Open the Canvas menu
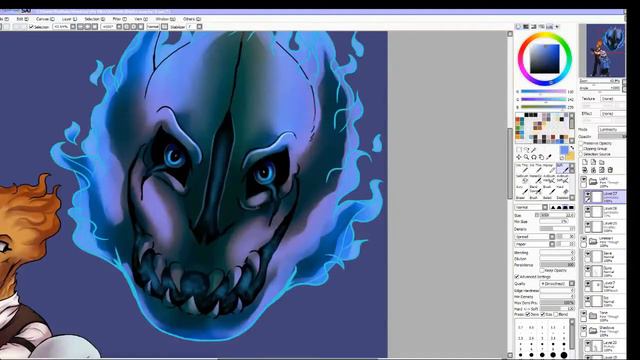The height and width of the screenshot is (360, 640). click(x=45, y=19)
